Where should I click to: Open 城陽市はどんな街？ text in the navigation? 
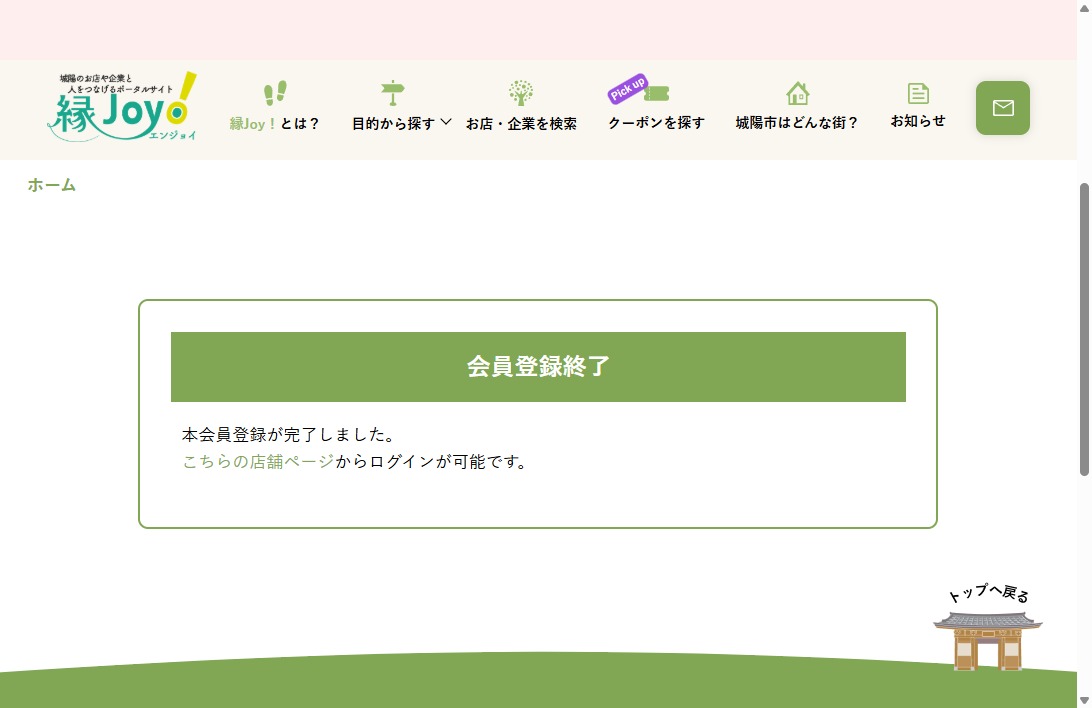[x=797, y=123]
